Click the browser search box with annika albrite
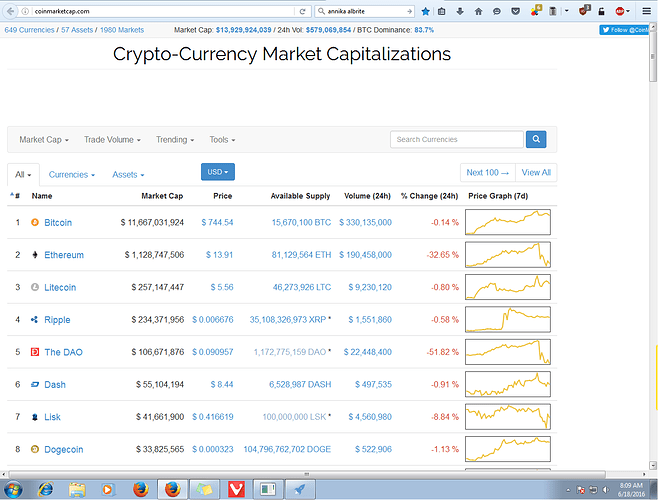658x500 pixels. click(x=365, y=11)
